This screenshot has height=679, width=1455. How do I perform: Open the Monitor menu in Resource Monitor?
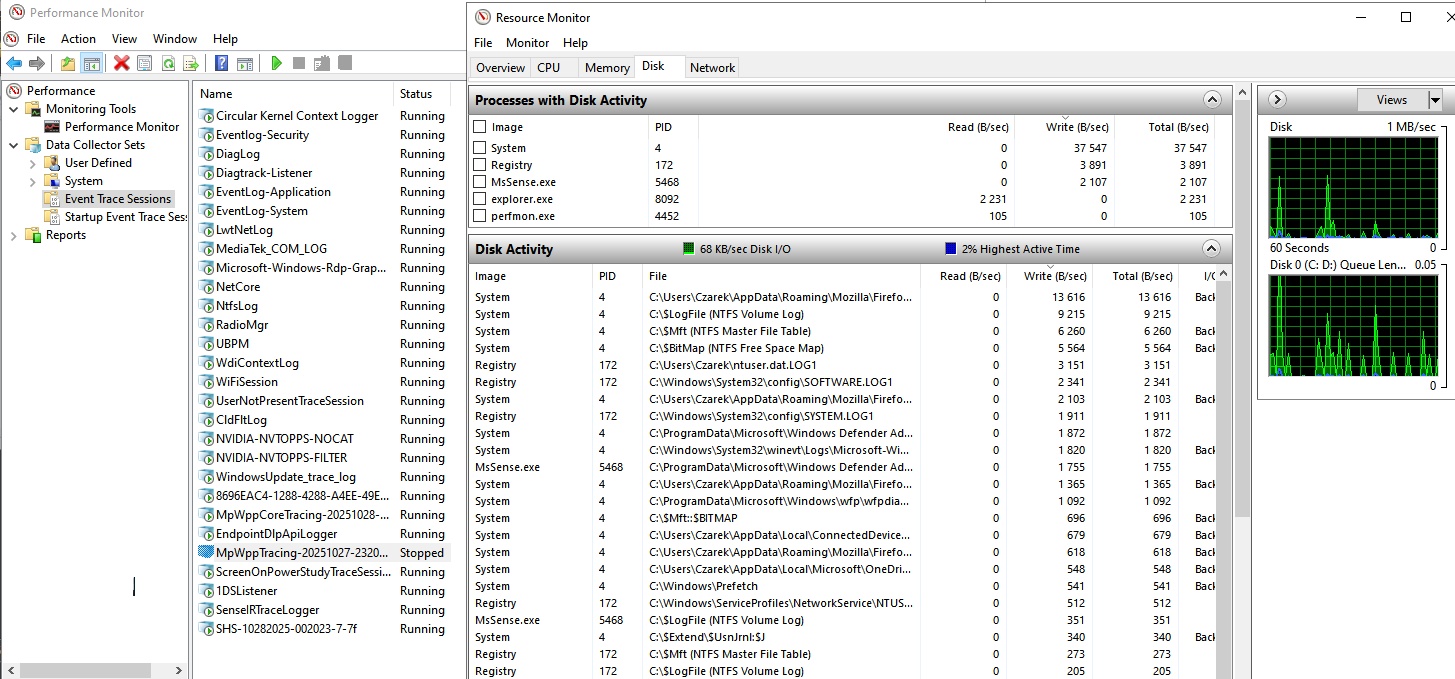527,43
